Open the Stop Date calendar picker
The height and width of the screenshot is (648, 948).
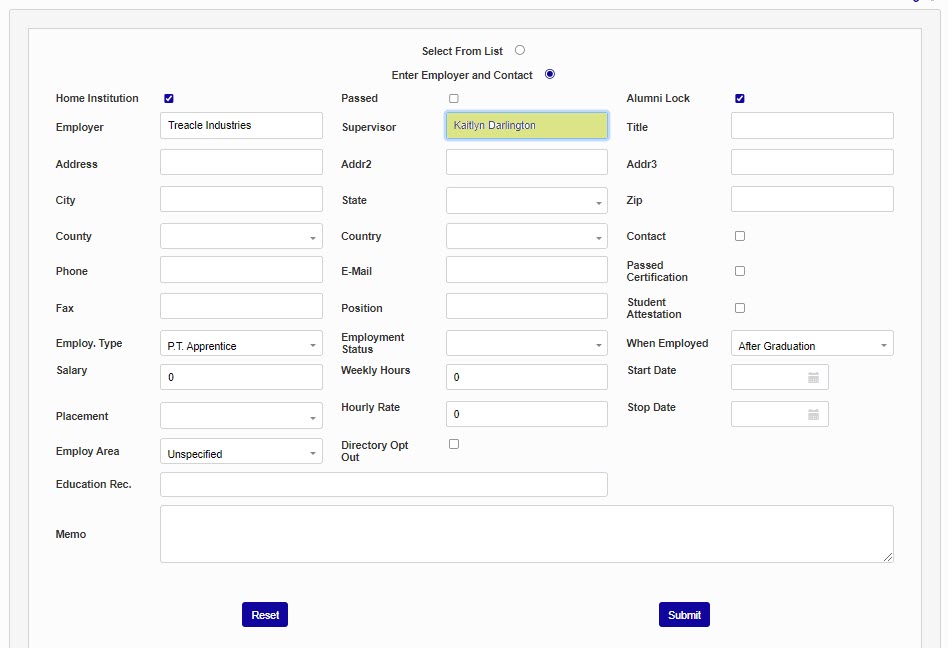click(813, 414)
